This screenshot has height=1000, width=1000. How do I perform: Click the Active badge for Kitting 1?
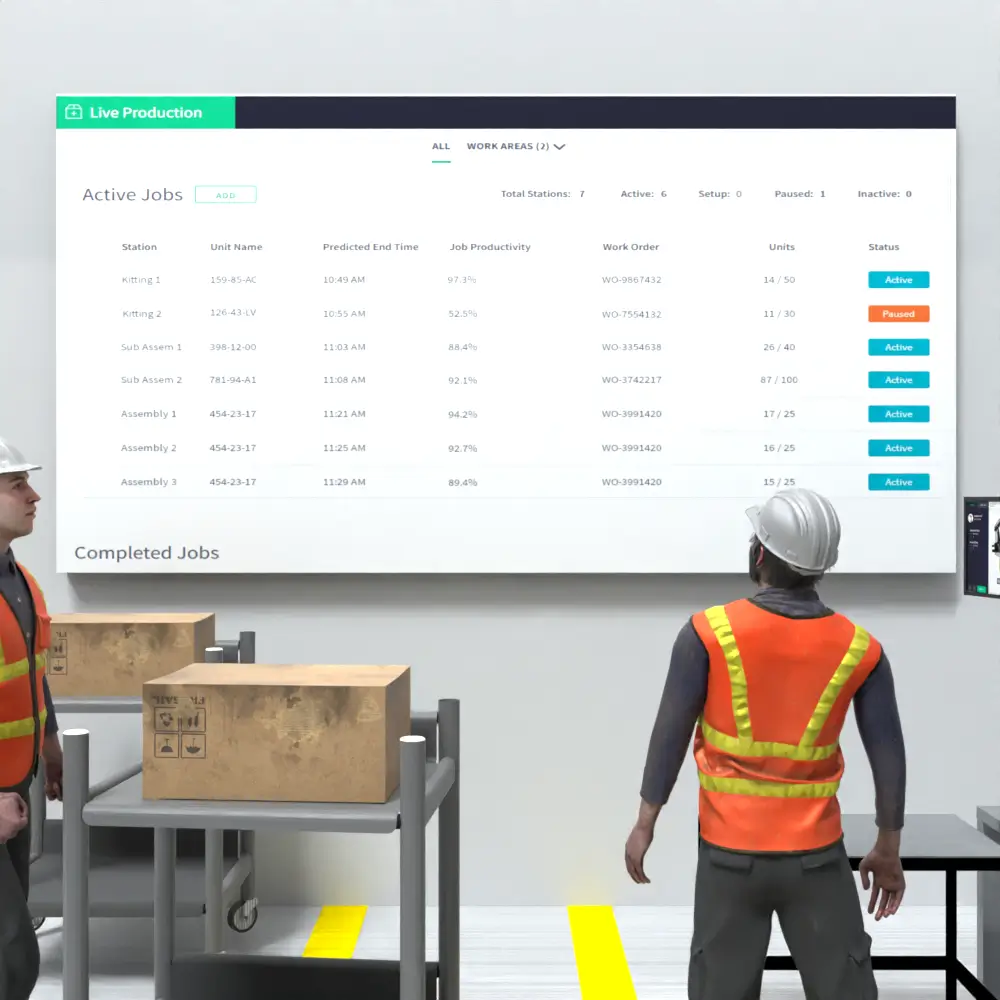pyautogui.click(x=898, y=280)
